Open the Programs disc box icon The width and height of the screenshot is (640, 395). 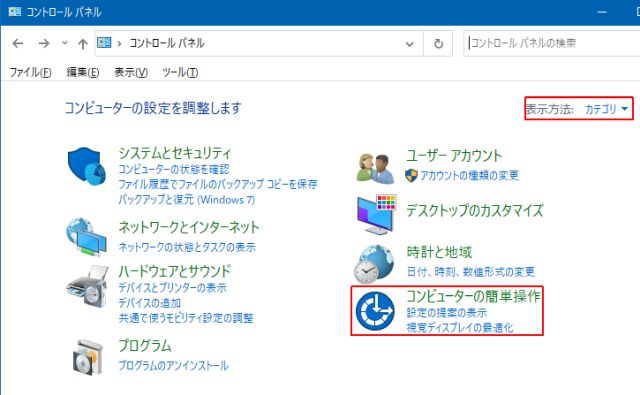point(88,357)
